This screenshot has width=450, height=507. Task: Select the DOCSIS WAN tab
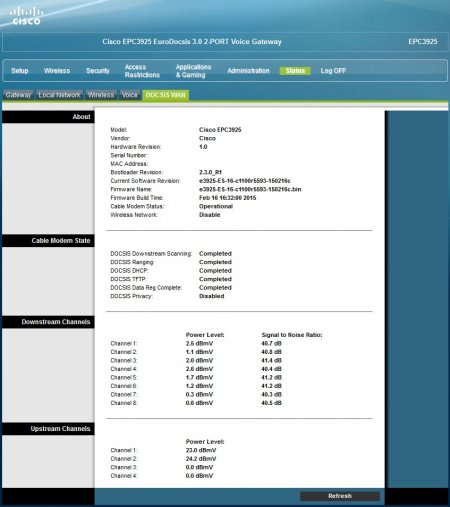[166, 95]
